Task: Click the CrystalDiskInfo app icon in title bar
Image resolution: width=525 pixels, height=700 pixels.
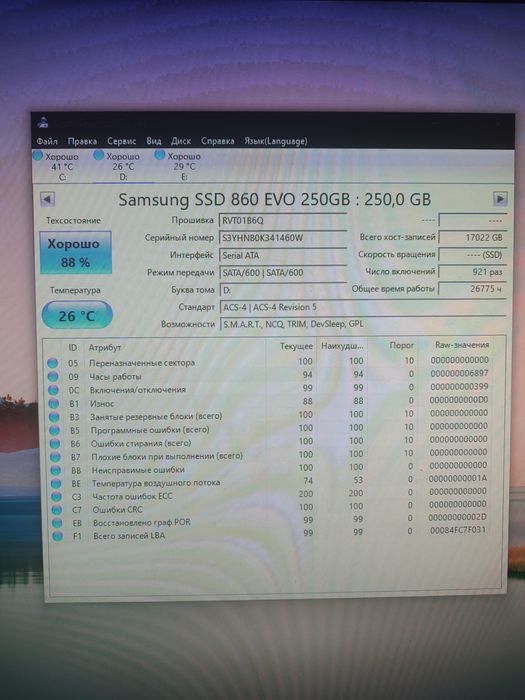Action: pos(43,122)
